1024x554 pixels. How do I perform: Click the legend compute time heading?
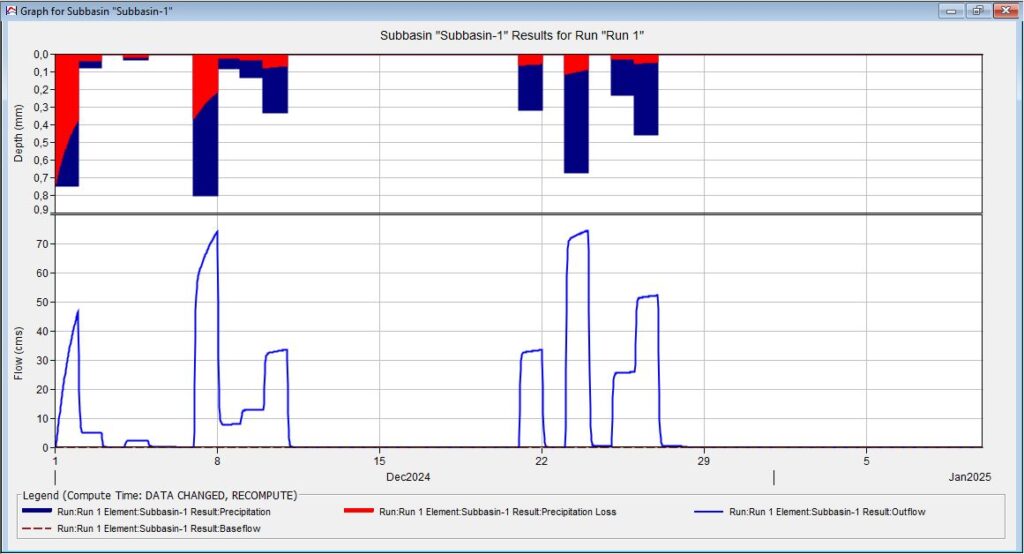(160, 496)
